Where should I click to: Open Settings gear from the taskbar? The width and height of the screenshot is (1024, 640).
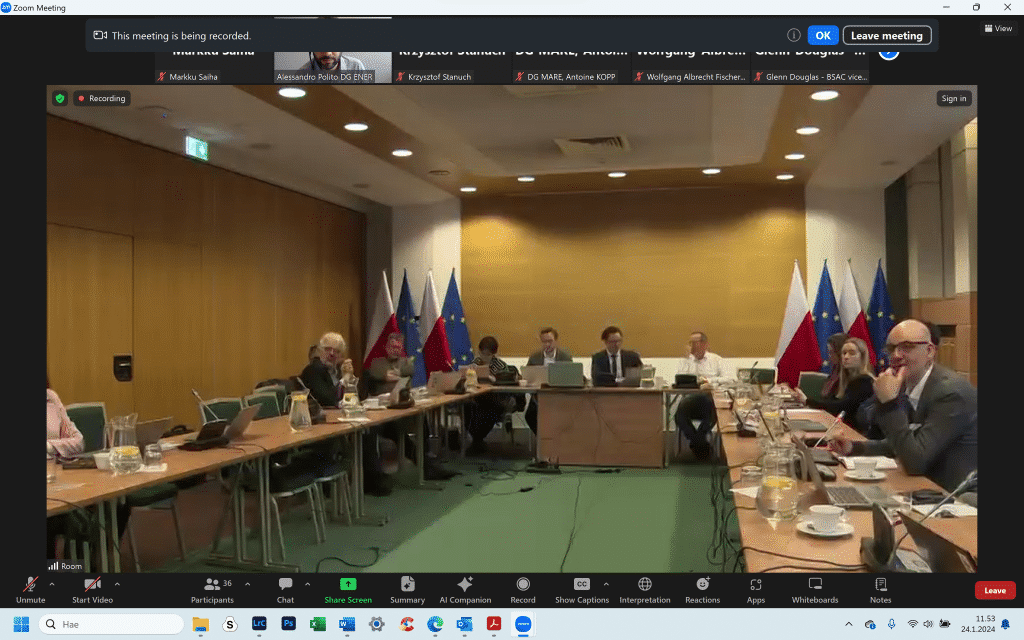point(377,624)
